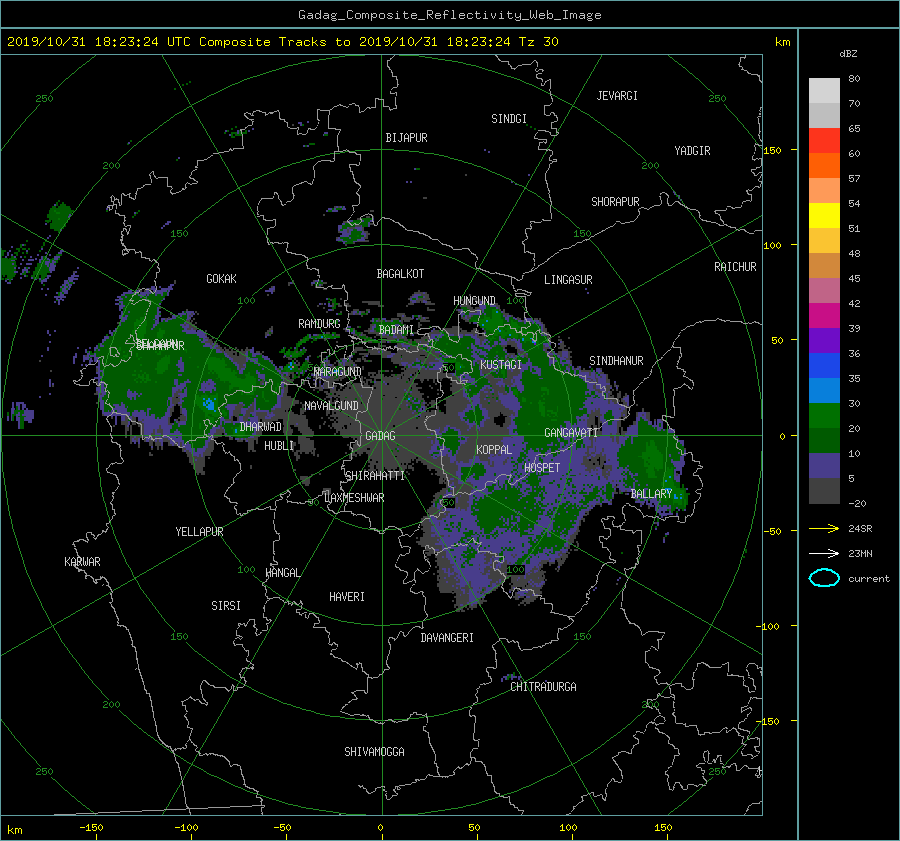Click the UTC Composite Tracks timestamp header
The height and width of the screenshot is (841, 900).
point(282,42)
